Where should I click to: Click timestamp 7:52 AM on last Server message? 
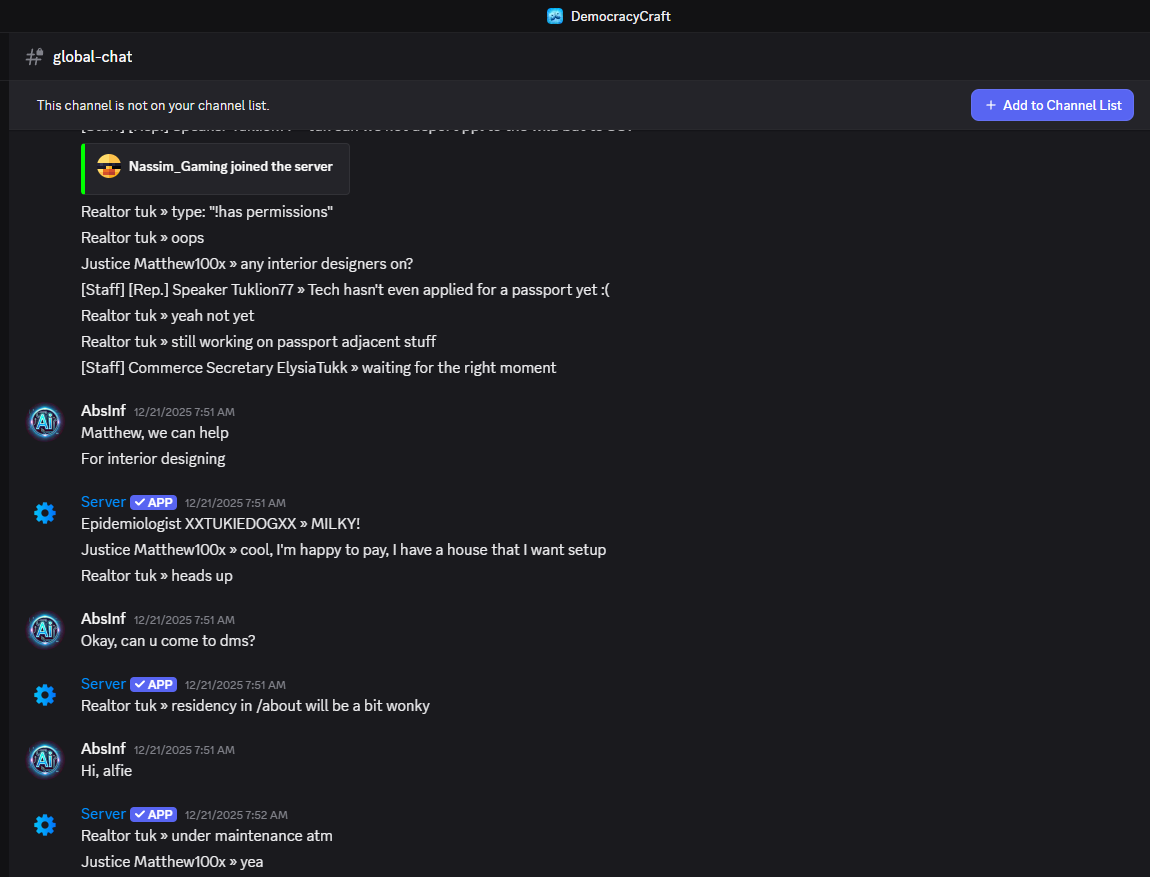click(235, 815)
